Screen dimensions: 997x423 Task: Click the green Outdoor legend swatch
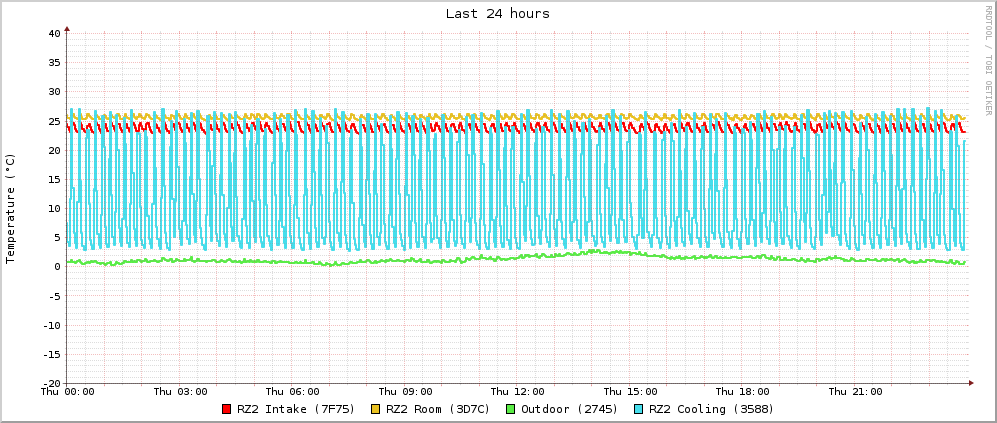click(x=511, y=409)
